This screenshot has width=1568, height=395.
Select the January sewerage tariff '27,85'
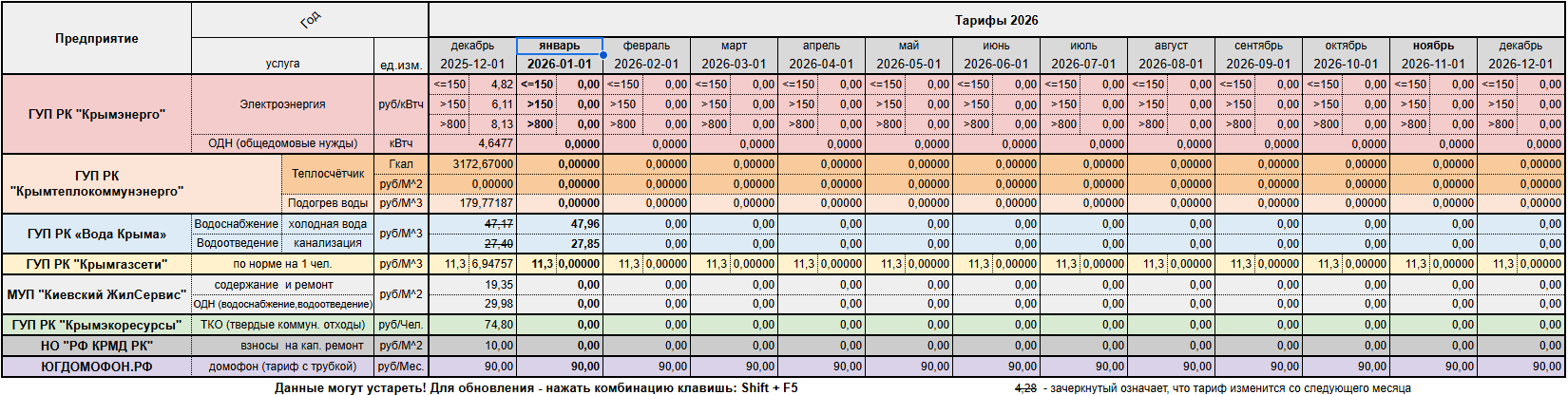pos(559,244)
